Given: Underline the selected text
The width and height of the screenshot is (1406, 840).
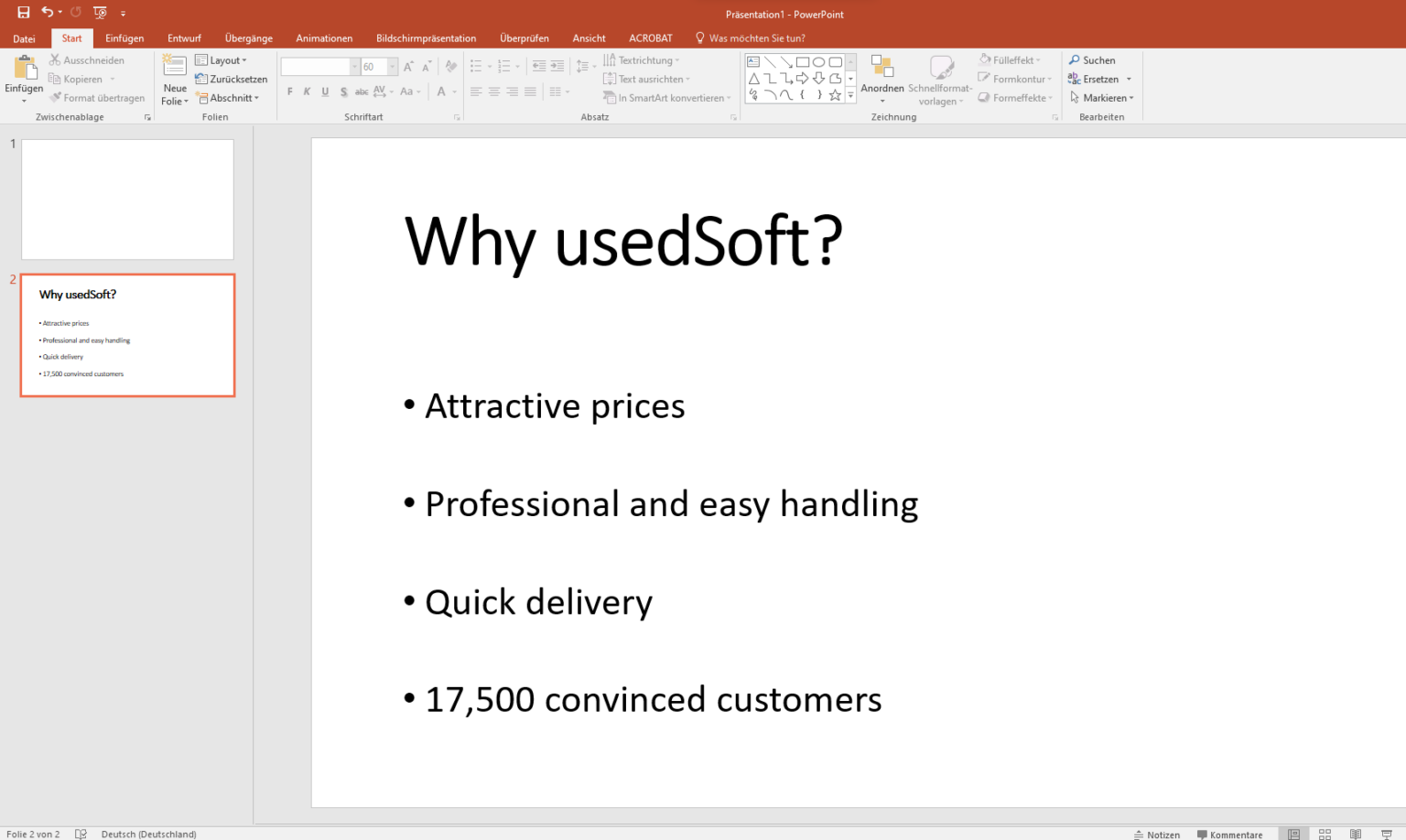Looking at the screenshot, I should (x=325, y=92).
